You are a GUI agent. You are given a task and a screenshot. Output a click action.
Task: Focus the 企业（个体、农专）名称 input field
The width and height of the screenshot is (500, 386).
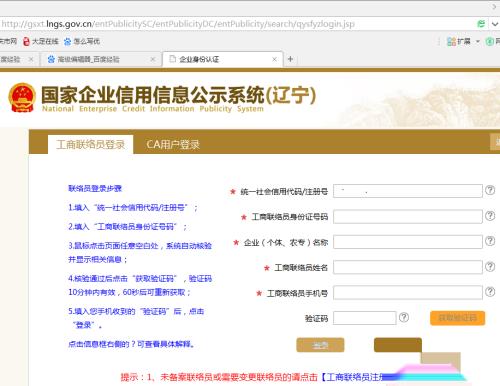(x=408, y=242)
